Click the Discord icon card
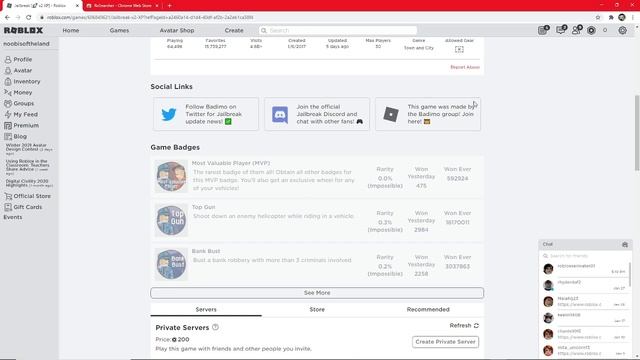 click(x=317, y=114)
